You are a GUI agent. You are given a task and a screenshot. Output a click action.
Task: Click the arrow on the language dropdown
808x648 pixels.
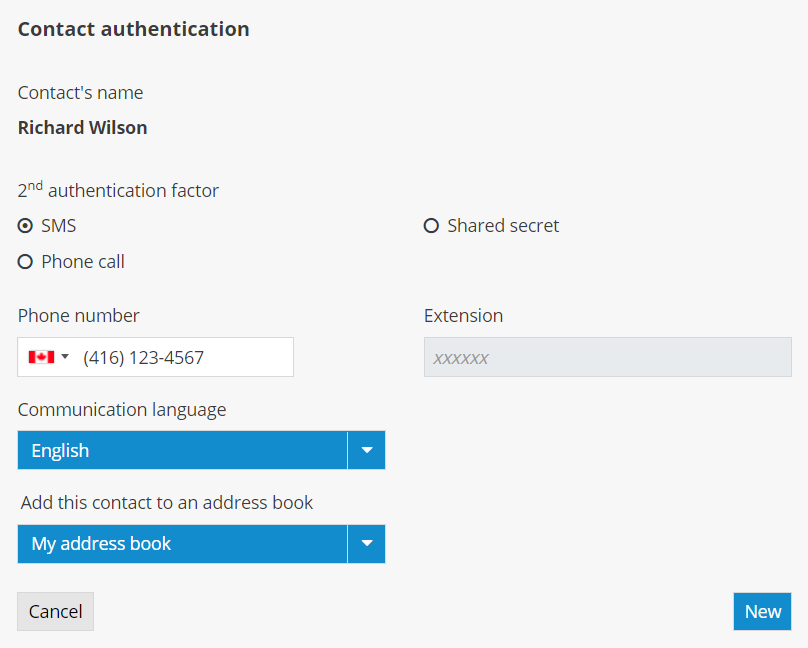pos(366,450)
